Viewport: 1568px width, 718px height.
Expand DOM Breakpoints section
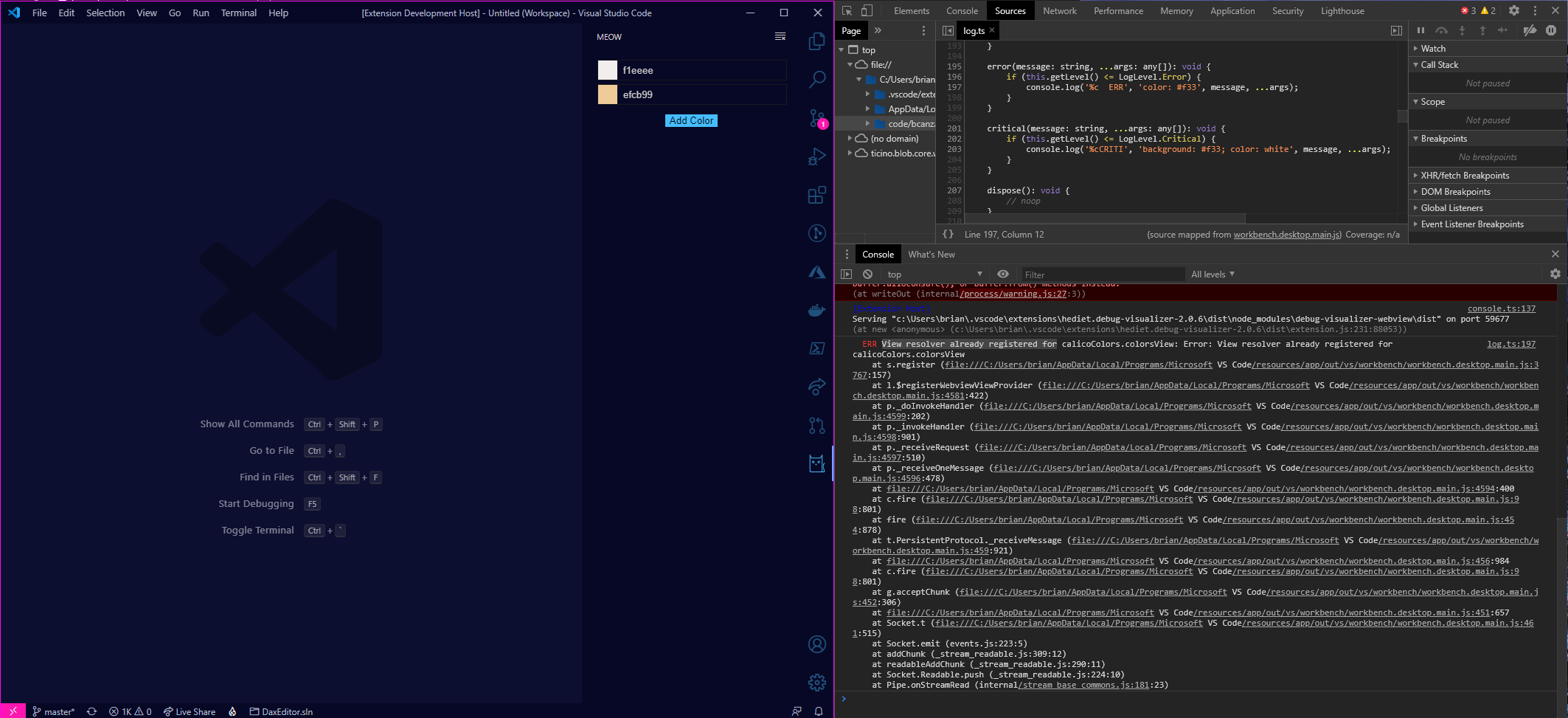tap(1488, 191)
